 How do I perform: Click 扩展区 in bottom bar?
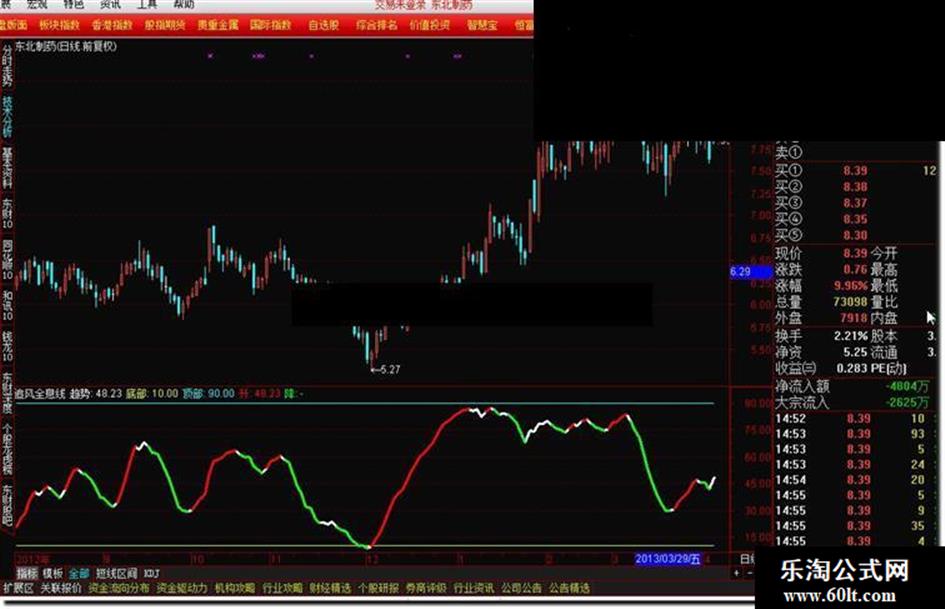click(x=19, y=588)
